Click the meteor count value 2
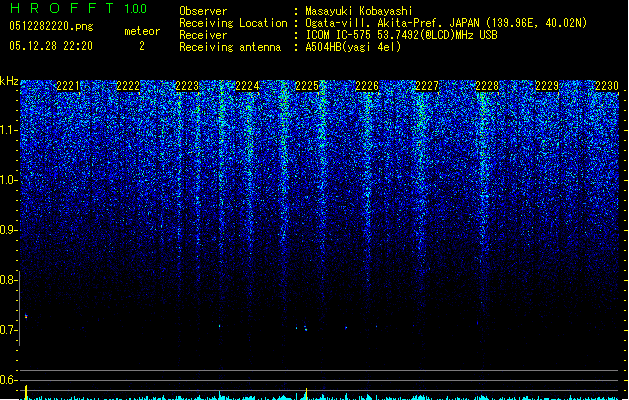This screenshot has height=400, width=629. (x=142, y=46)
